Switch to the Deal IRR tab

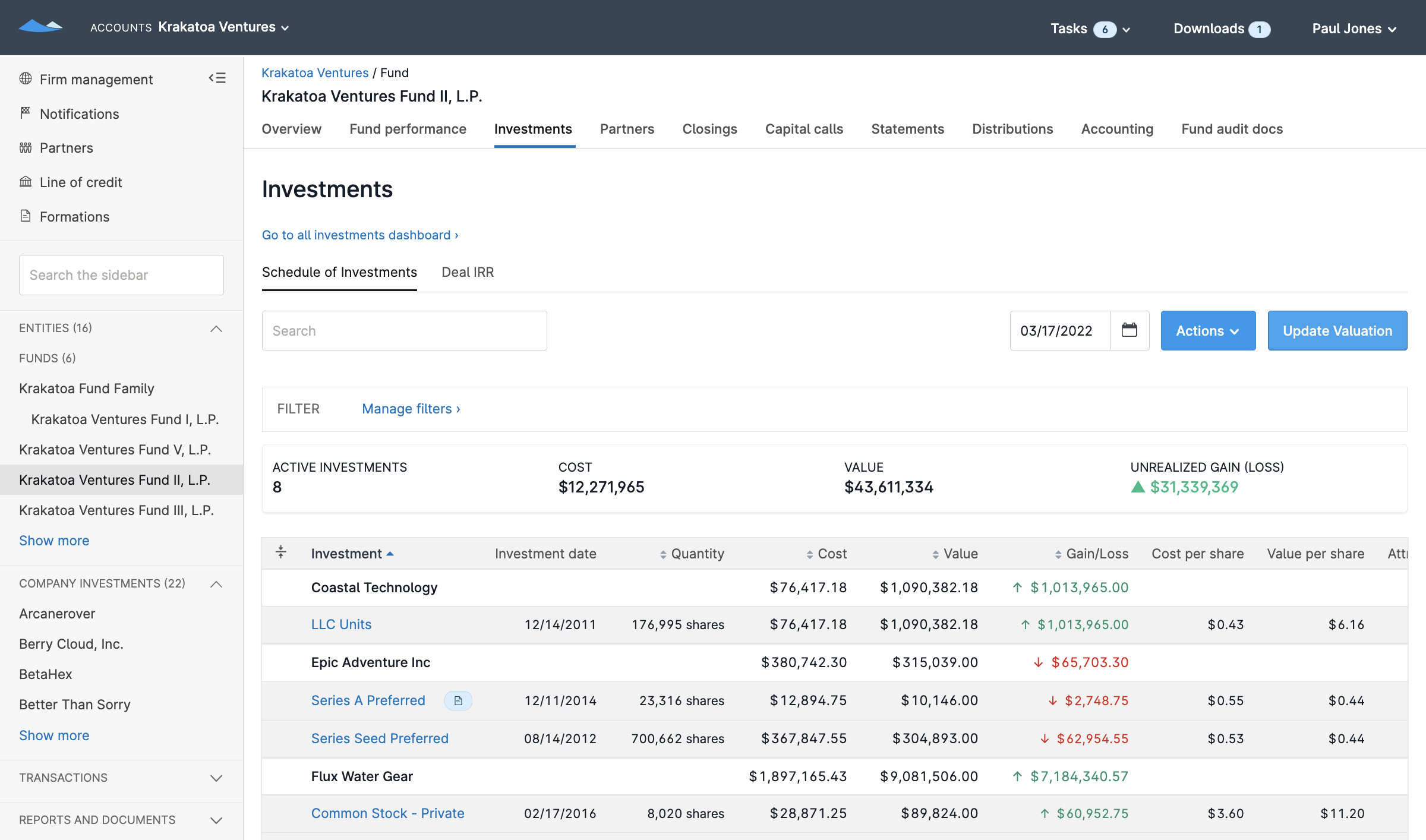coord(468,272)
